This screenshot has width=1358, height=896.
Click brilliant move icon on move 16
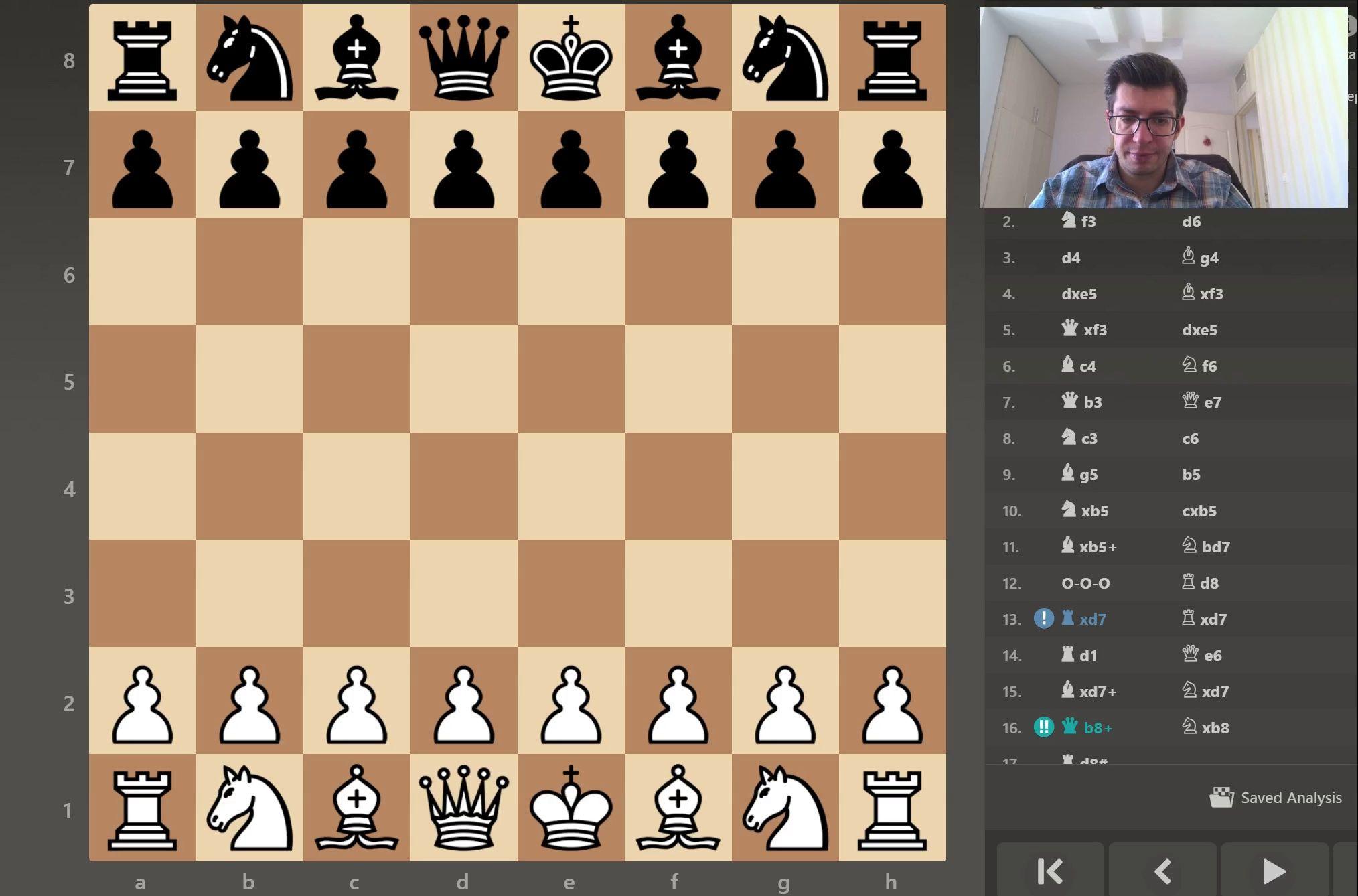(x=1043, y=727)
